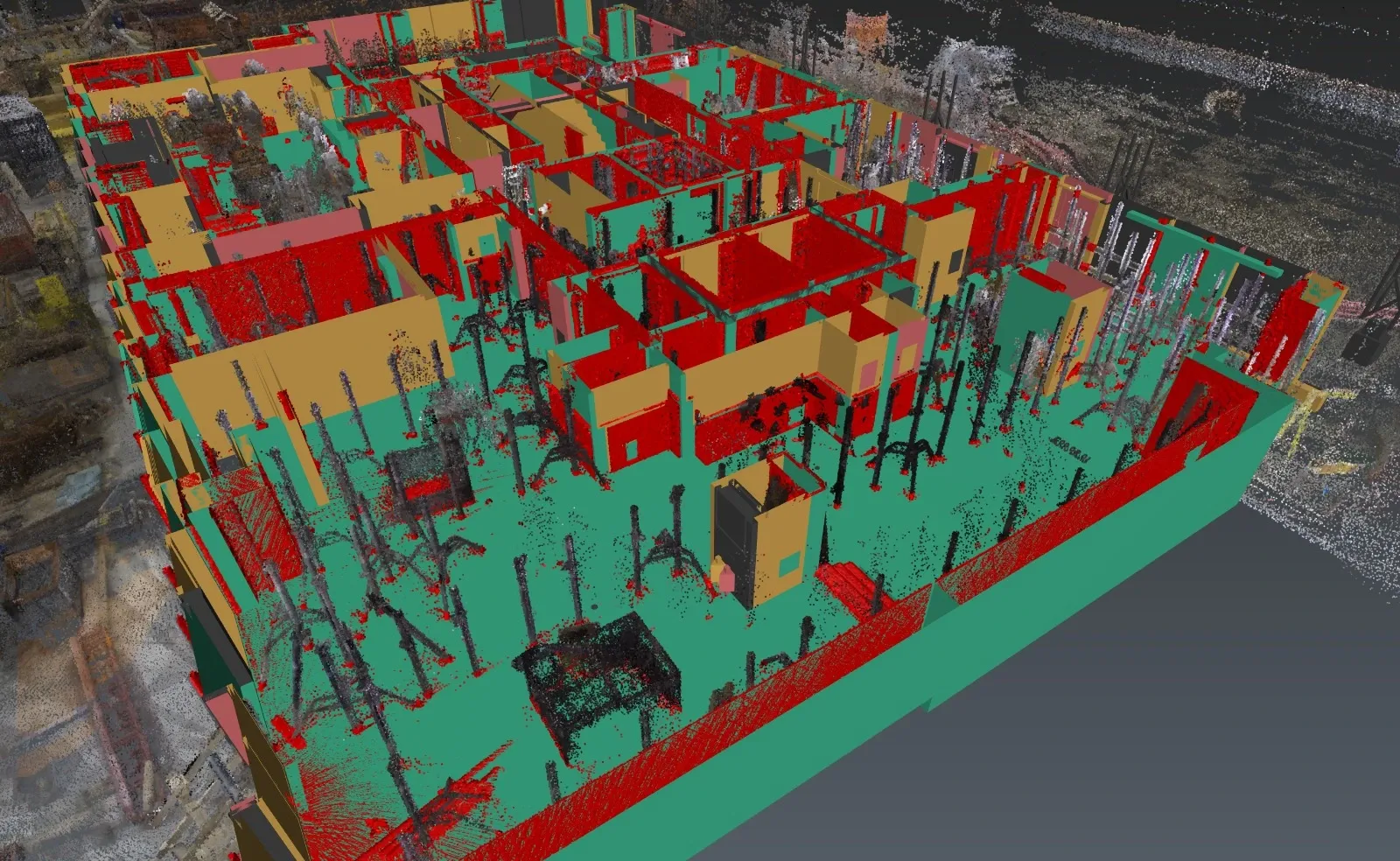
Task: Select the dark gray object at far right
Action: (1367, 337)
